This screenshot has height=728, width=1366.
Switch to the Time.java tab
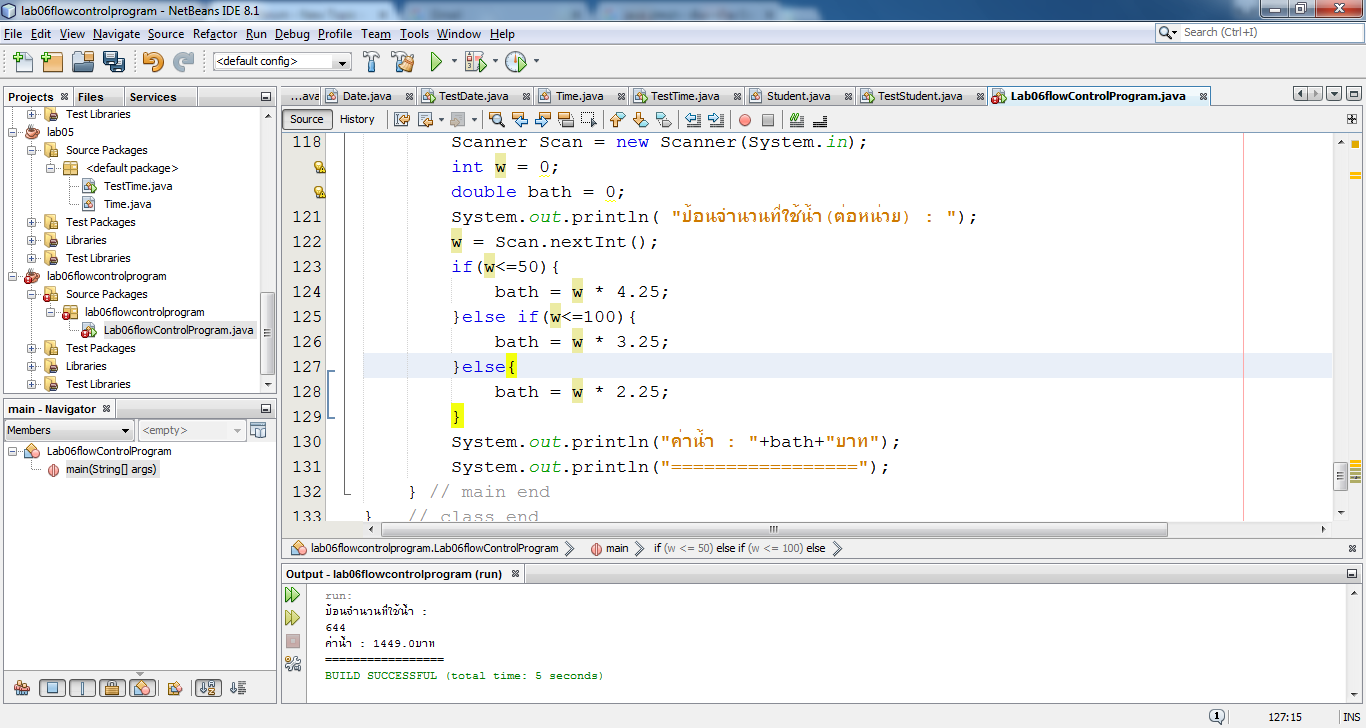[579, 96]
